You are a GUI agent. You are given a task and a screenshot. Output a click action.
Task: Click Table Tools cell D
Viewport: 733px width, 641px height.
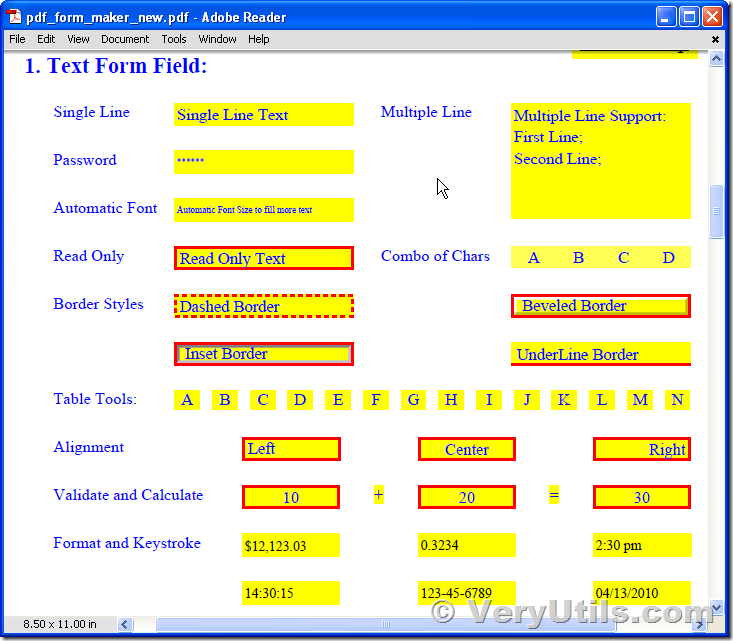(x=300, y=400)
